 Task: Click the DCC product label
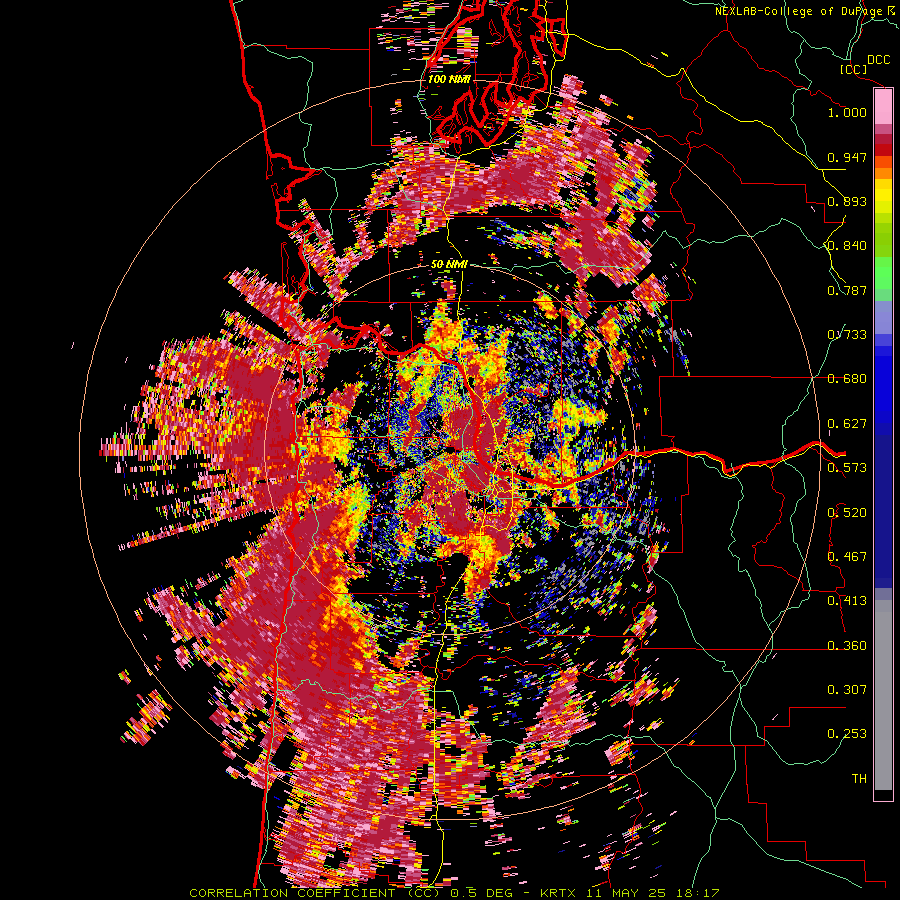(x=878, y=59)
